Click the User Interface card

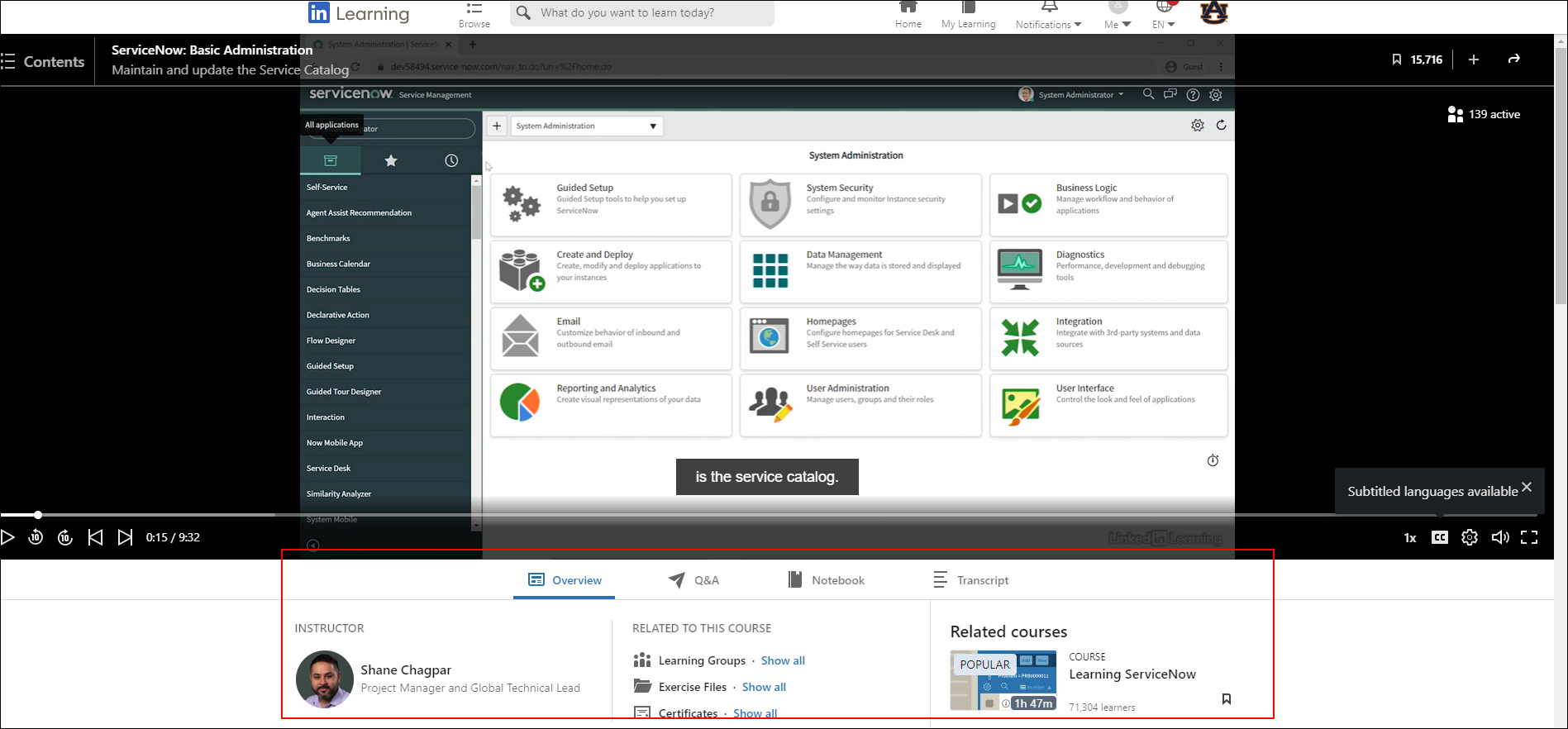[x=1108, y=406]
